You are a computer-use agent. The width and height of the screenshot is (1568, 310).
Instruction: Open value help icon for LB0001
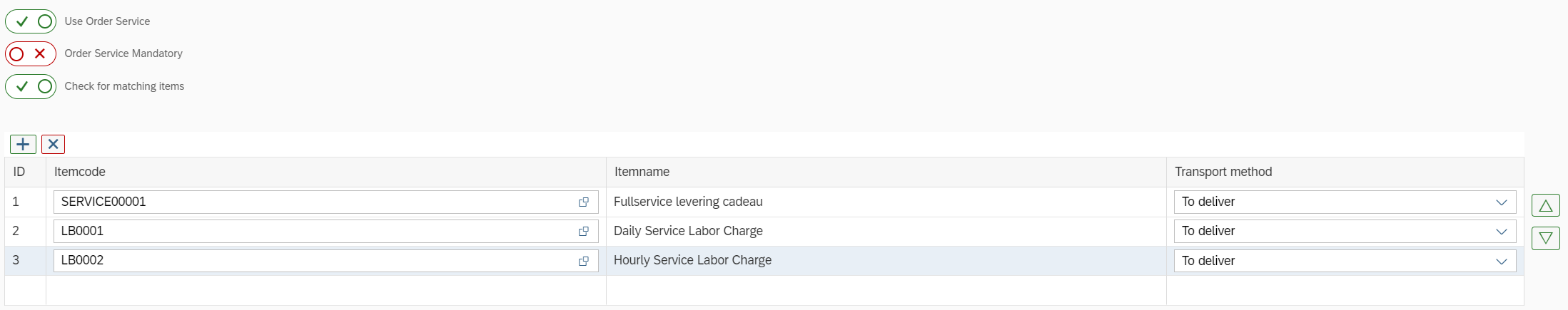[583, 232]
